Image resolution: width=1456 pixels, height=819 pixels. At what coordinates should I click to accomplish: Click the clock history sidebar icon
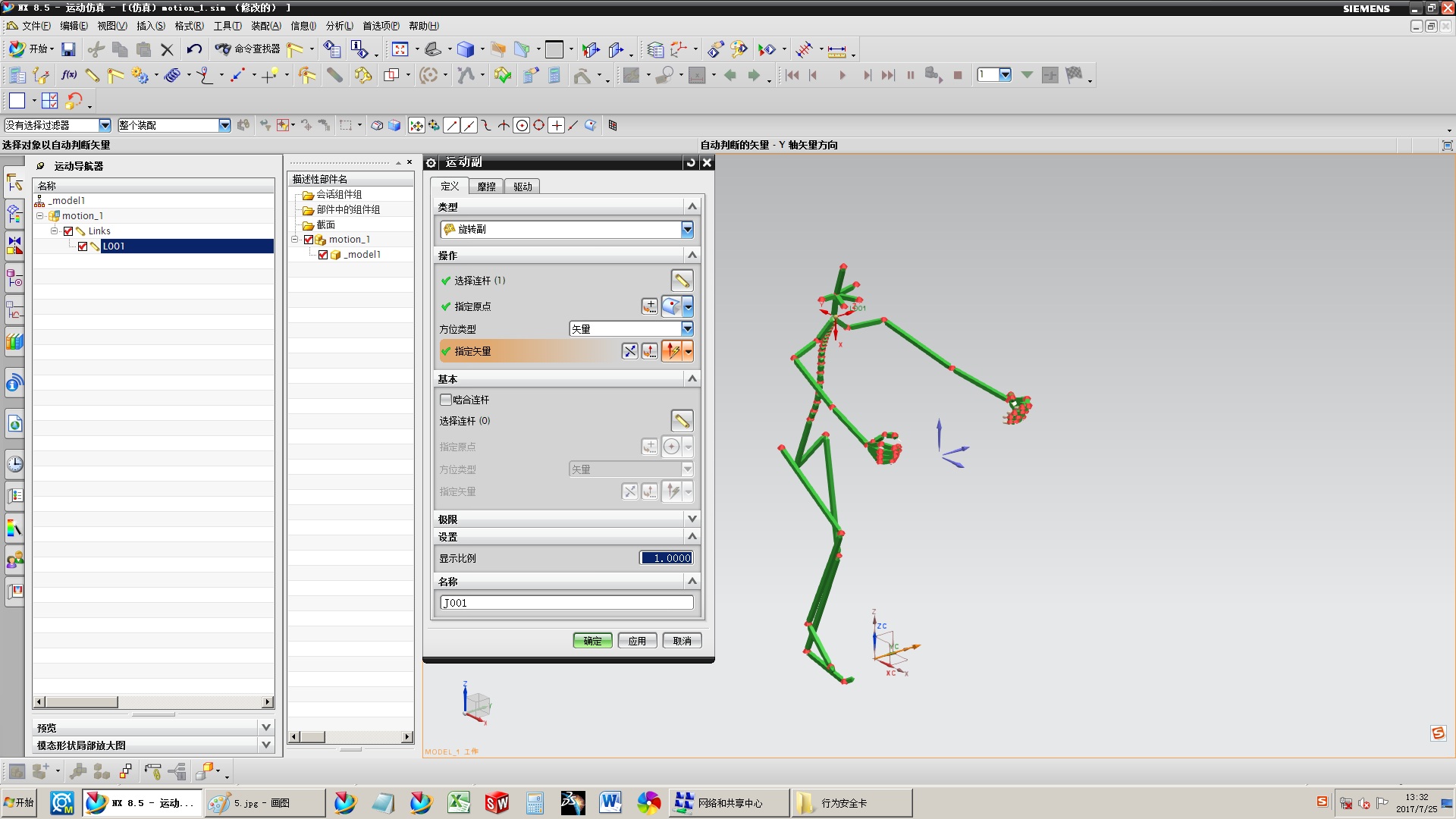click(x=14, y=464)
